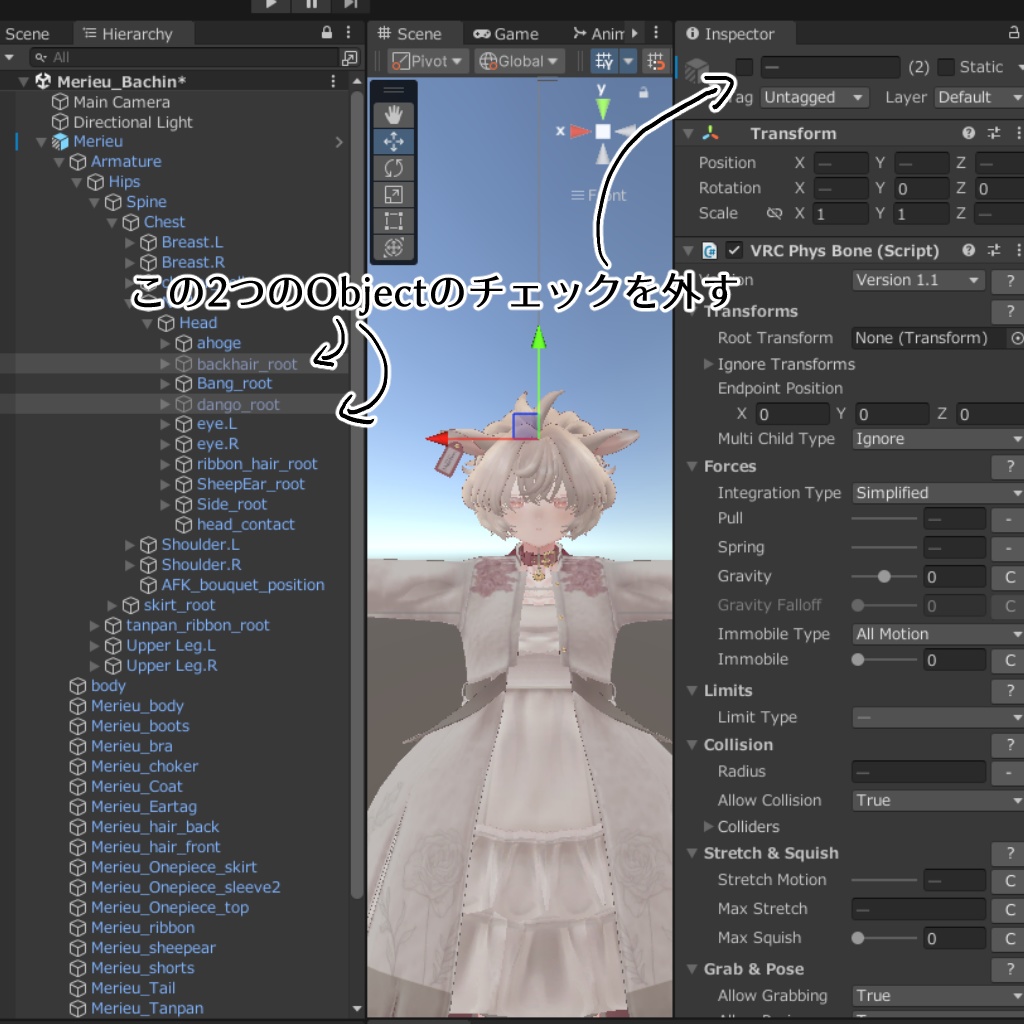Lock the Inspector panel
1024x1024 pixels.
click(x=1014, y=33)
